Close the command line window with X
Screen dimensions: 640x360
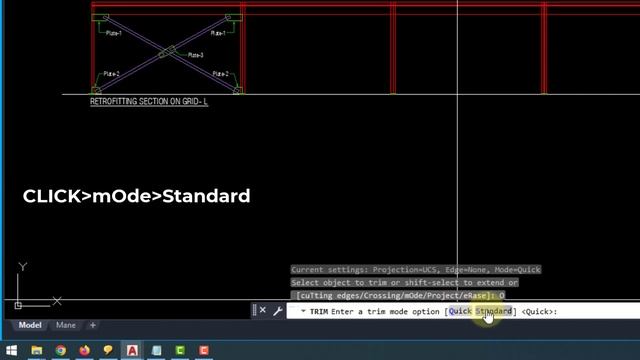pos(263,311)
